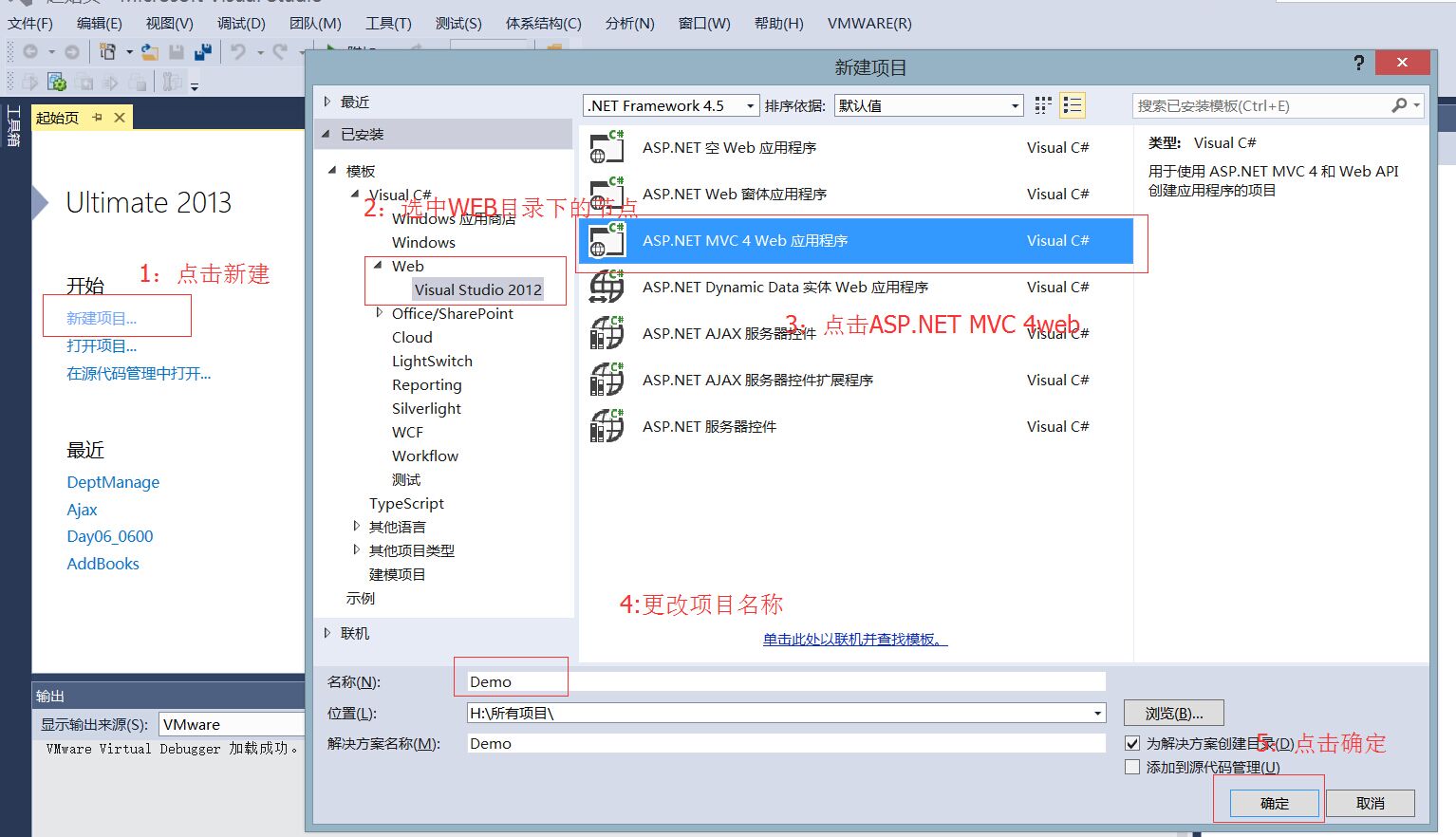
Task: Select the WCF template category
Action: coord(407,432)
